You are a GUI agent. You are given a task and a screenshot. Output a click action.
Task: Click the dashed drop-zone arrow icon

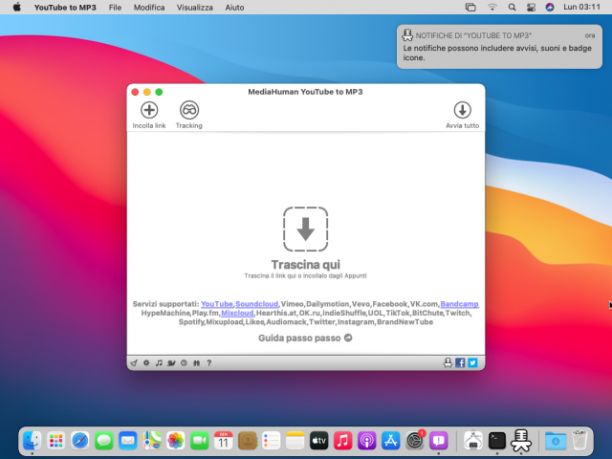click(305, 229)
